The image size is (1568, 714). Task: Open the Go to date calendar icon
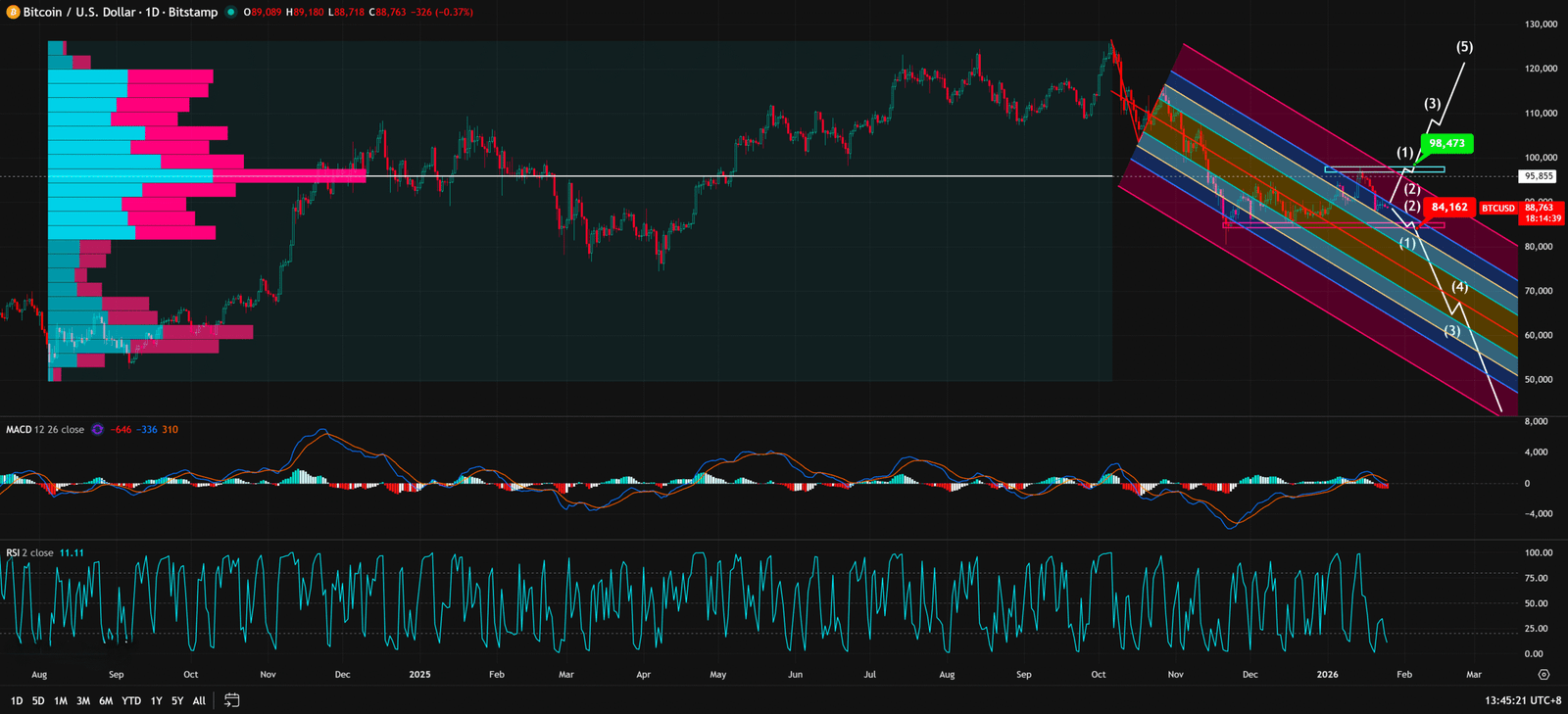(232, 700)
